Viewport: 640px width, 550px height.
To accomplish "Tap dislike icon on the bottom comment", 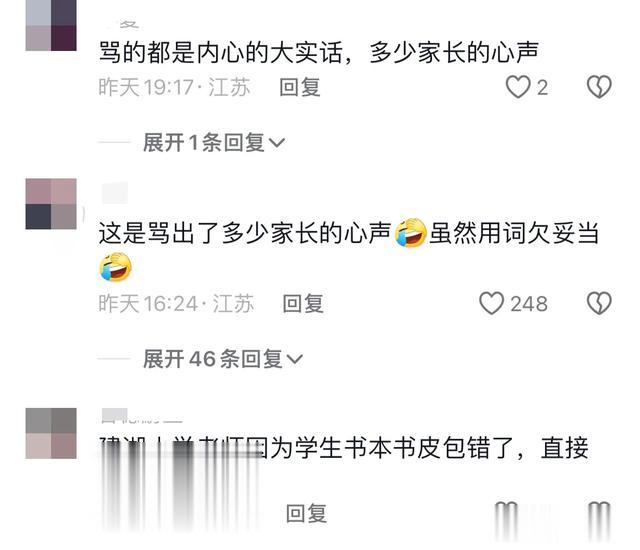I will click(599, 516).
